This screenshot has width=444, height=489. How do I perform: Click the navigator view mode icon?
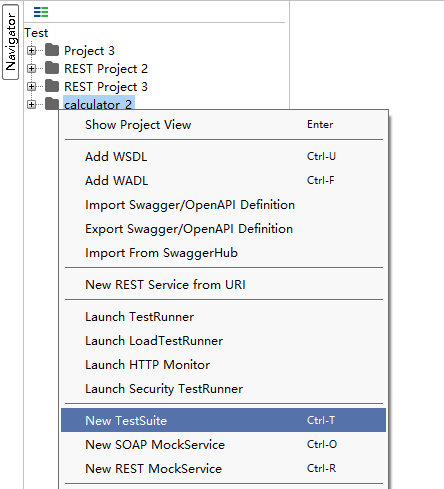[x=41, y=12]
